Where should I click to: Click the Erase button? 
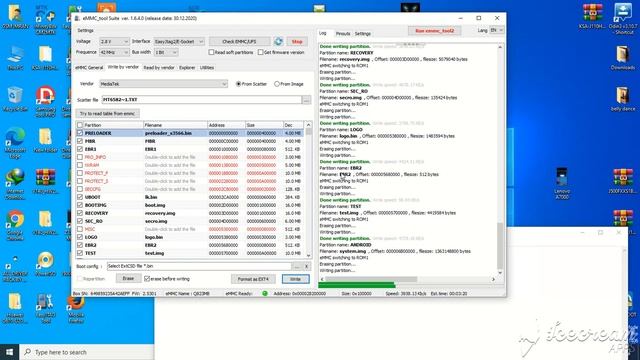[128, 278]
